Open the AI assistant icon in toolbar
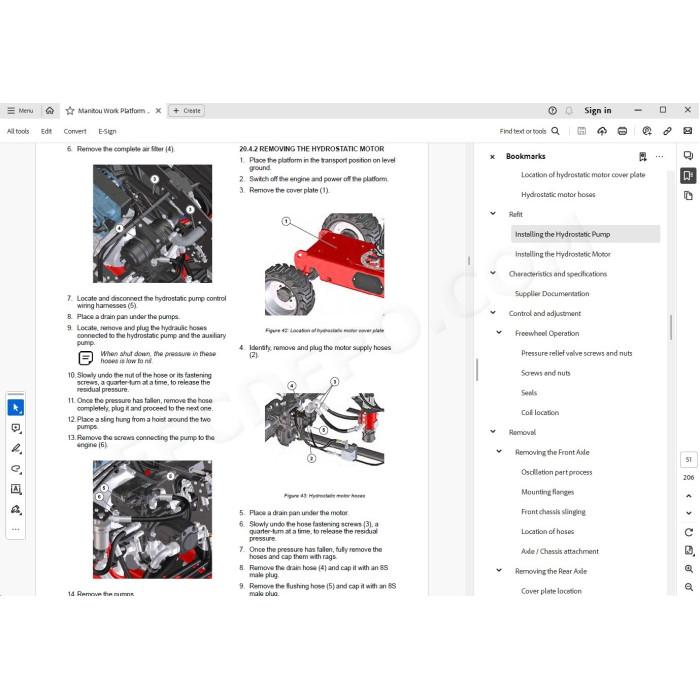Viewport: 700px width, 700px height. click(x=647, y=131)
